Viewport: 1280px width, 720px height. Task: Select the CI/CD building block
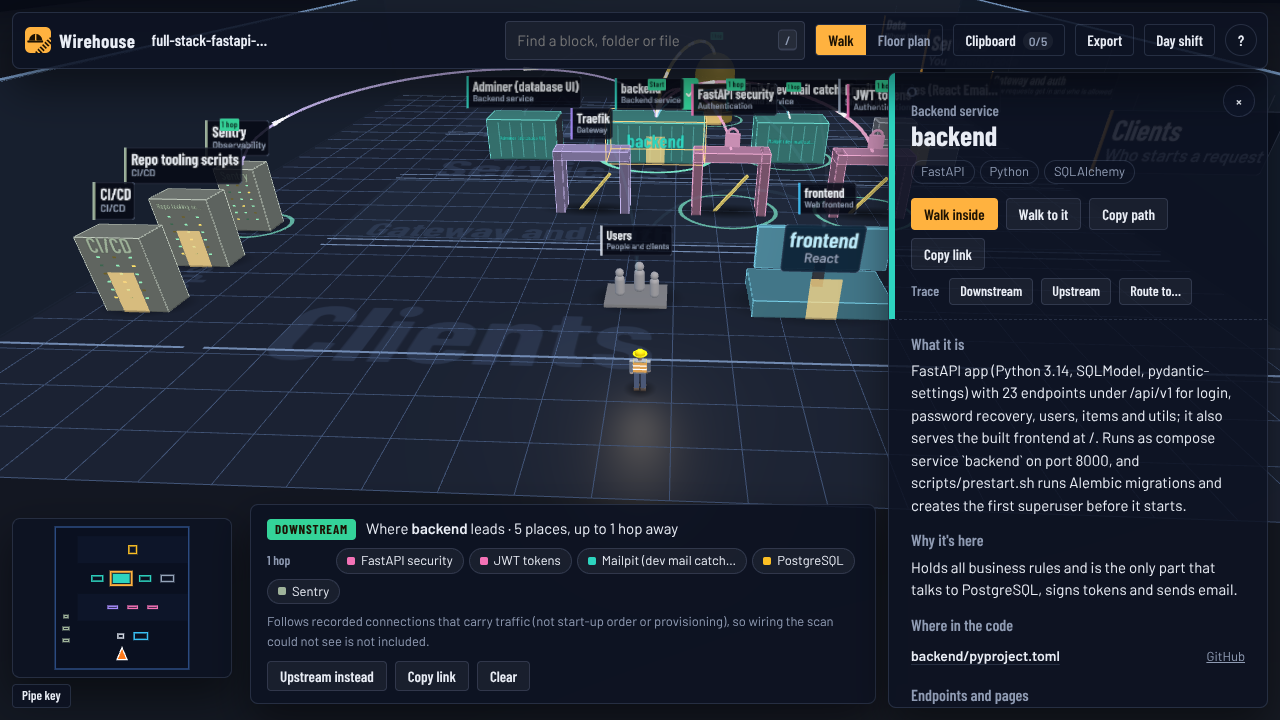coord(130,267)
